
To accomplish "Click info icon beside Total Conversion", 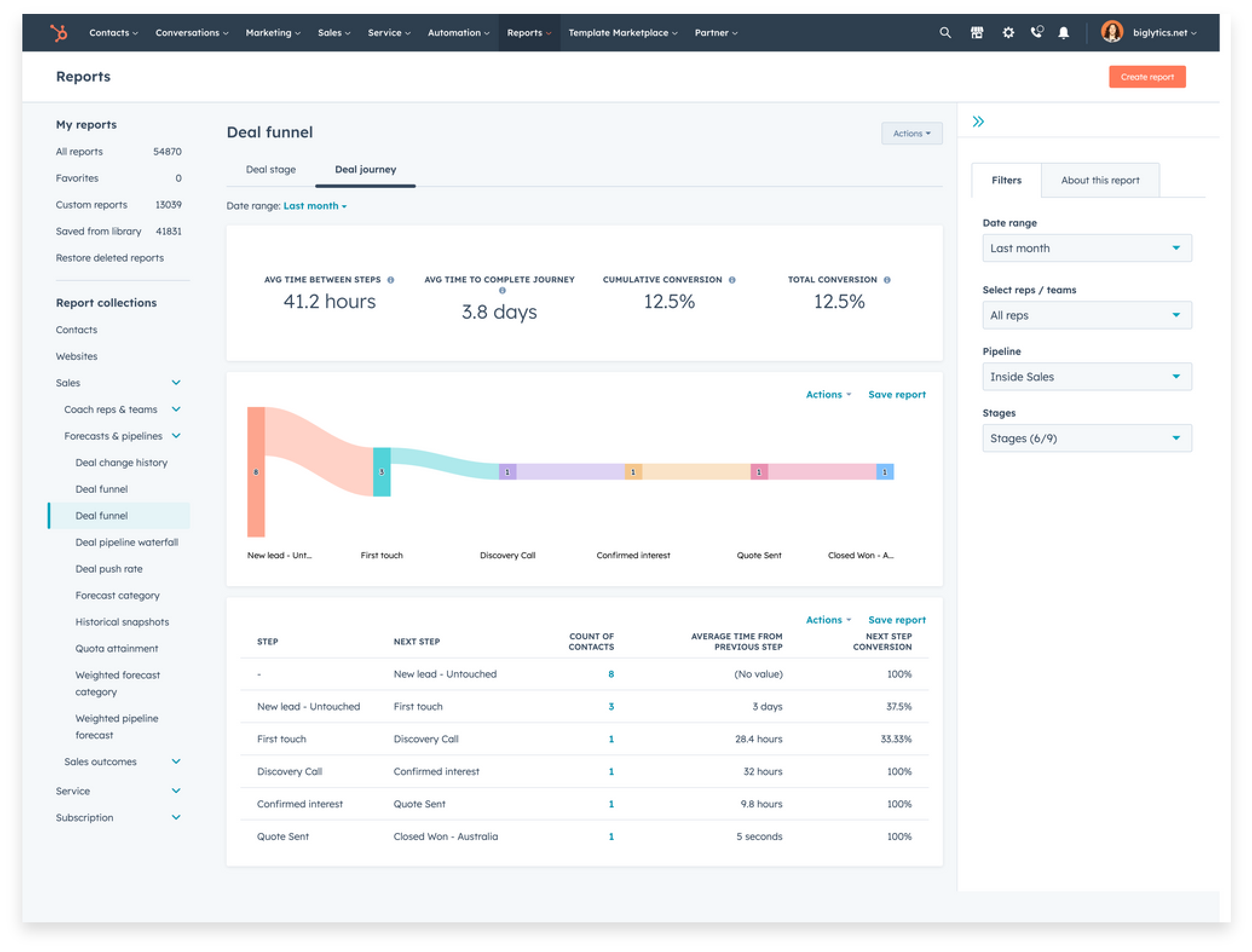I will pos(887,280).
